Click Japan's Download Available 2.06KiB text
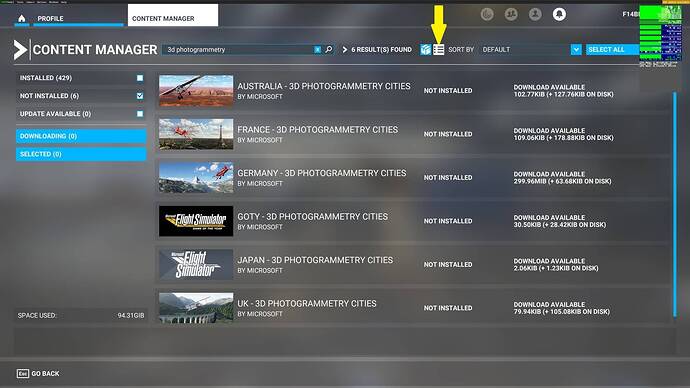The height and width of the screenshot is (388, 690). point(556,264)
